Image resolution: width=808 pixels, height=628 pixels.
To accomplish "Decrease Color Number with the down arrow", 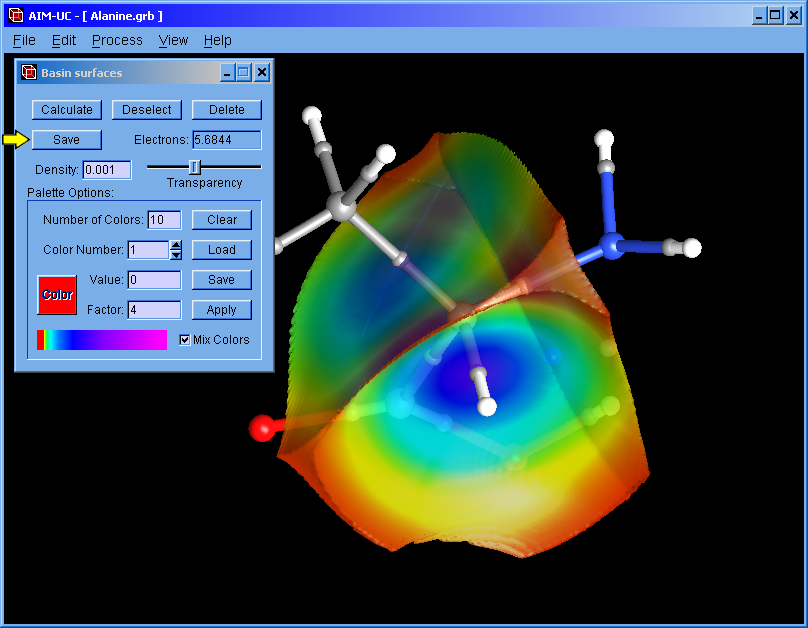I will click(176, 255).
